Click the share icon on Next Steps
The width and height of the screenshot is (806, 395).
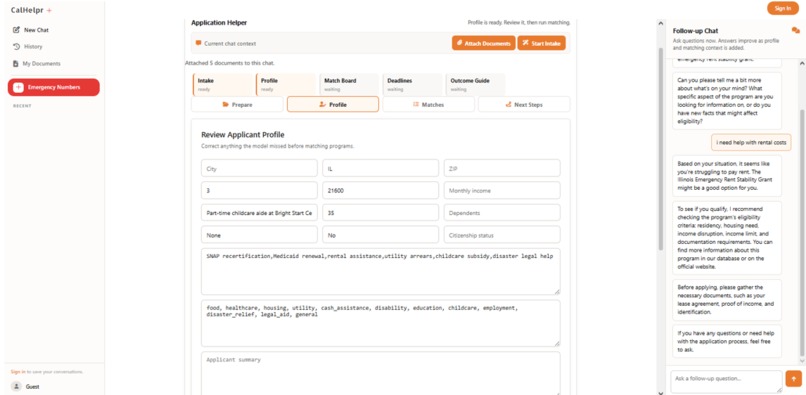coord(508,104)
